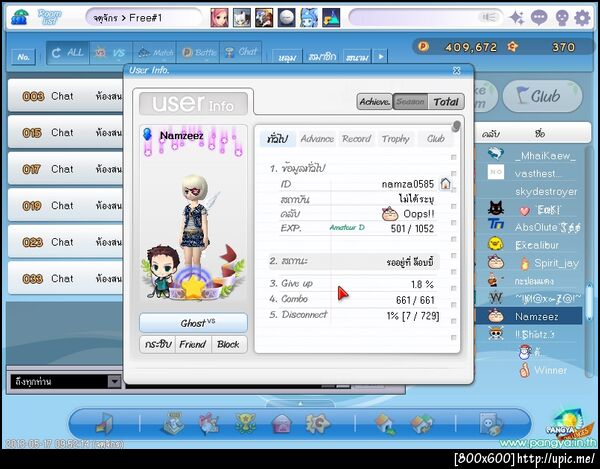
Task: Click the right arrow next to Thai tabs
Action: pos(381,56)
